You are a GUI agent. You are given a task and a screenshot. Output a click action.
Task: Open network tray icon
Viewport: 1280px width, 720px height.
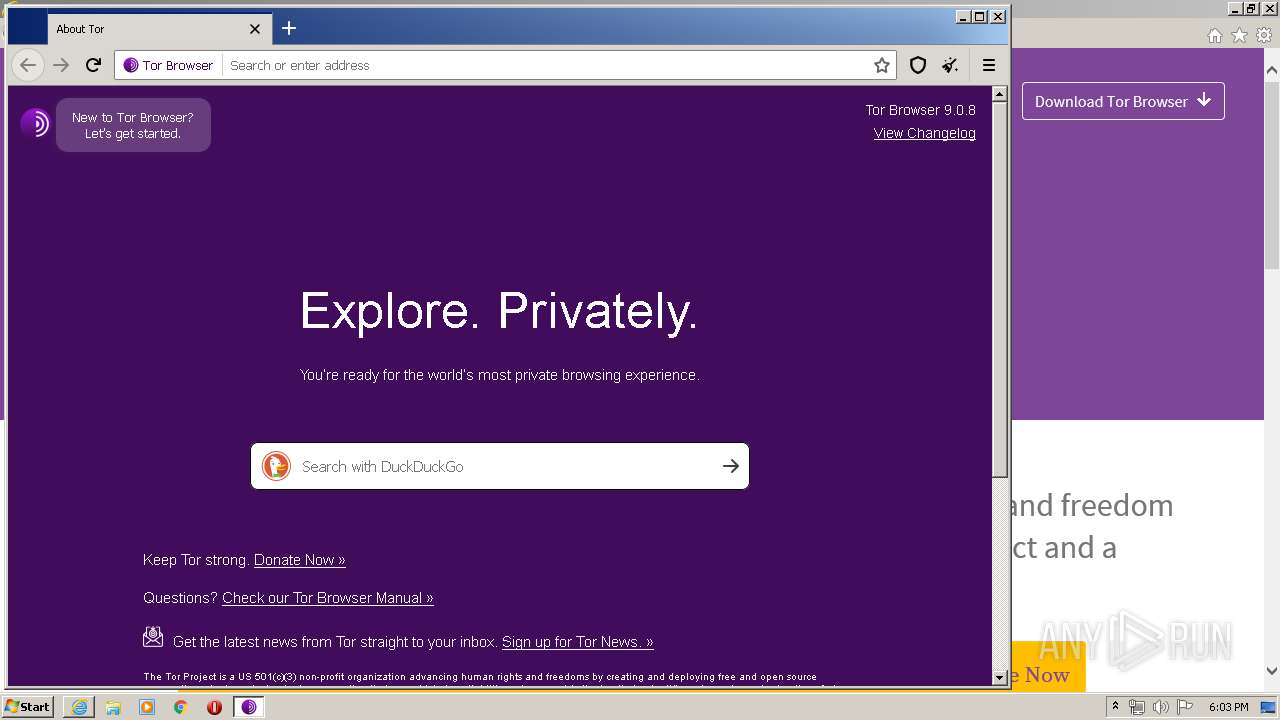[x=1137, y=707]
